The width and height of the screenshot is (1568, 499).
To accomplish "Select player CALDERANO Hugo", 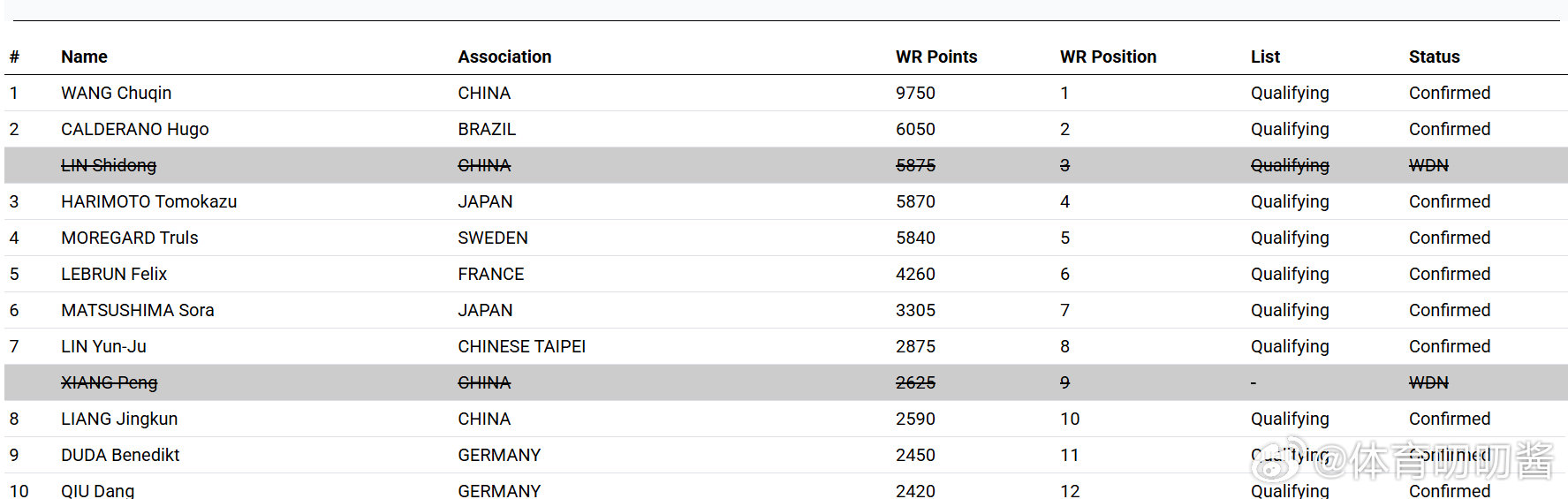I will click(134, 129).
